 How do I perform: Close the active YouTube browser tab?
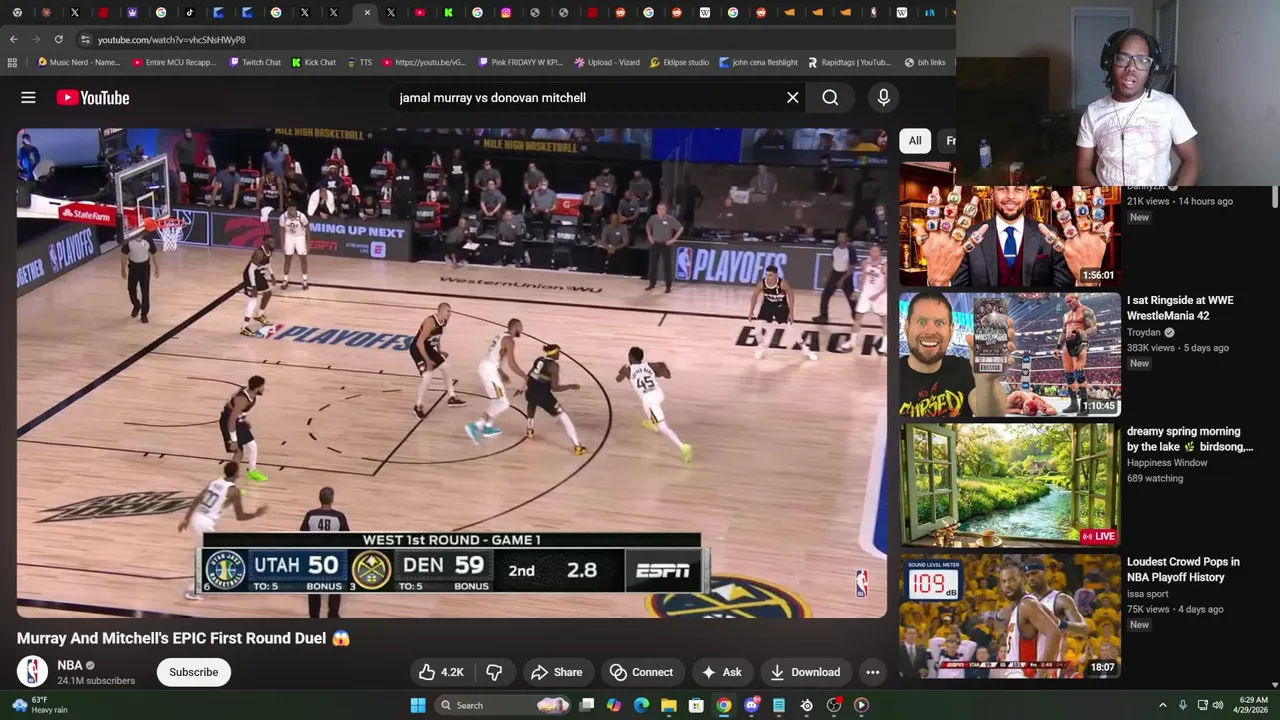pos(367,13)
